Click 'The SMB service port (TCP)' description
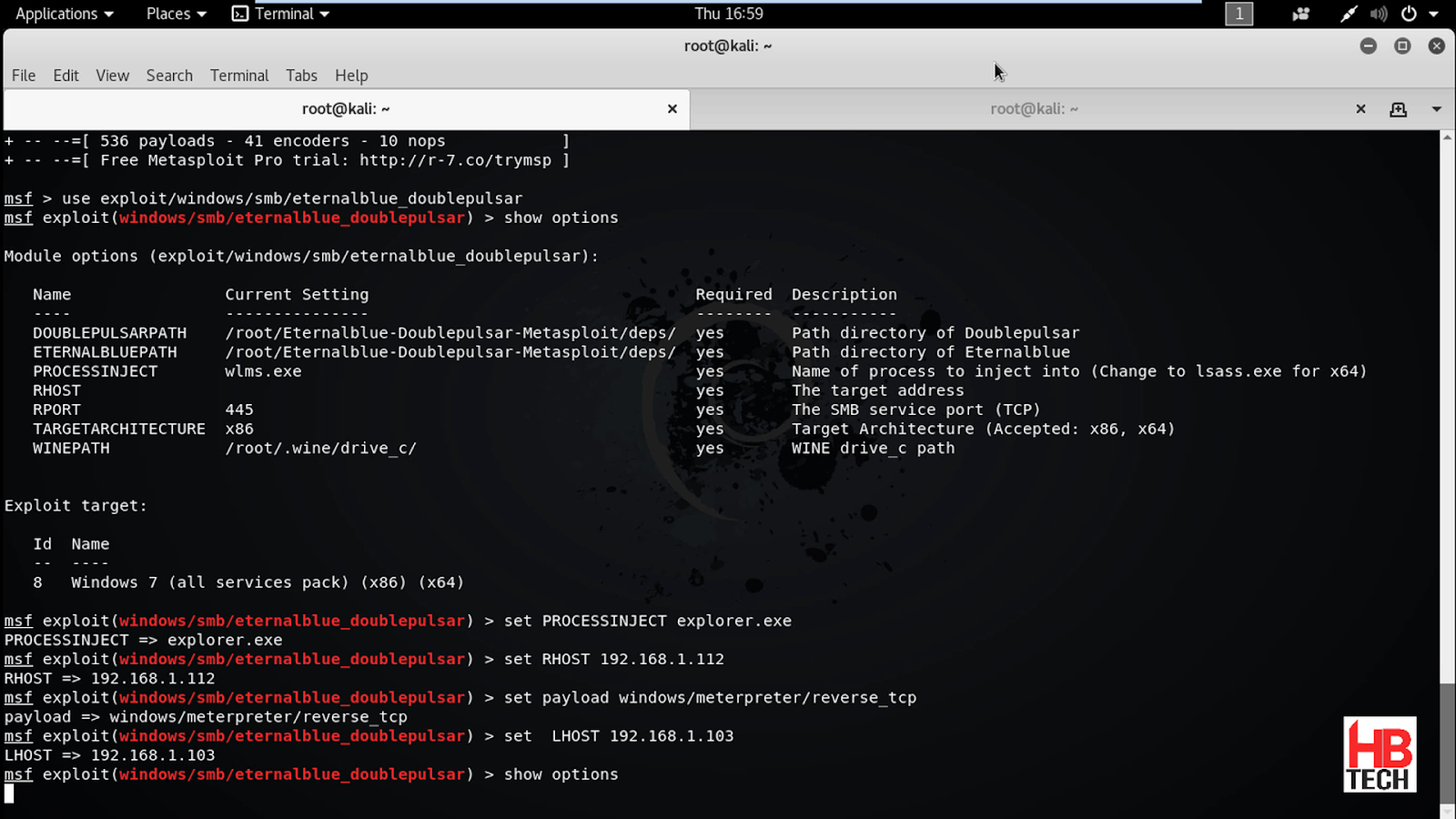Viewport: 1456px width, 819px height. (916, 409)
